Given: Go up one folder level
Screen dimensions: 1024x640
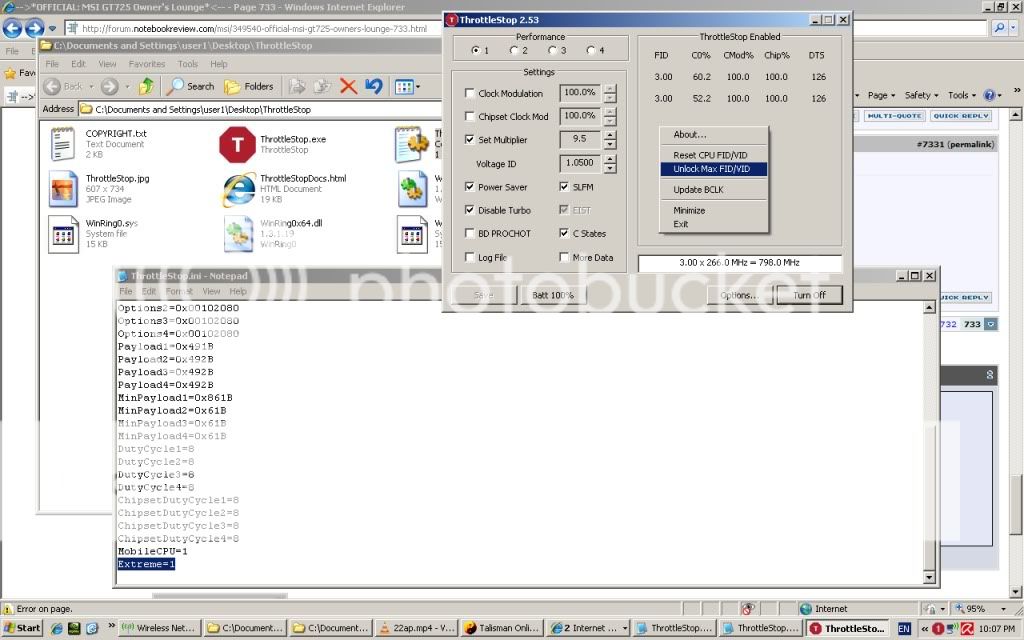Looking at the screenshot, I should tap(146, 86).
